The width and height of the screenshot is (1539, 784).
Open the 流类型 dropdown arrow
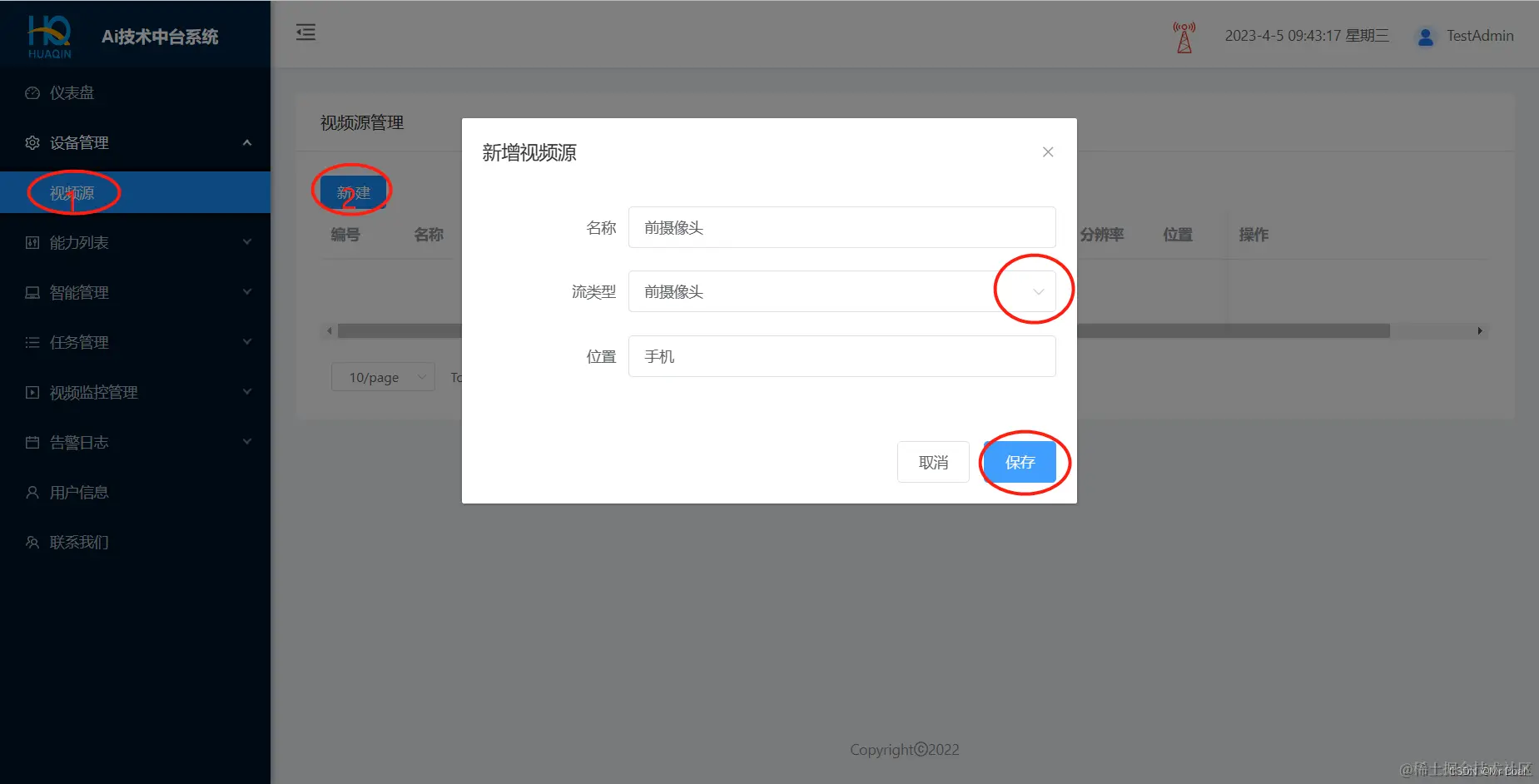[1038, 291]
